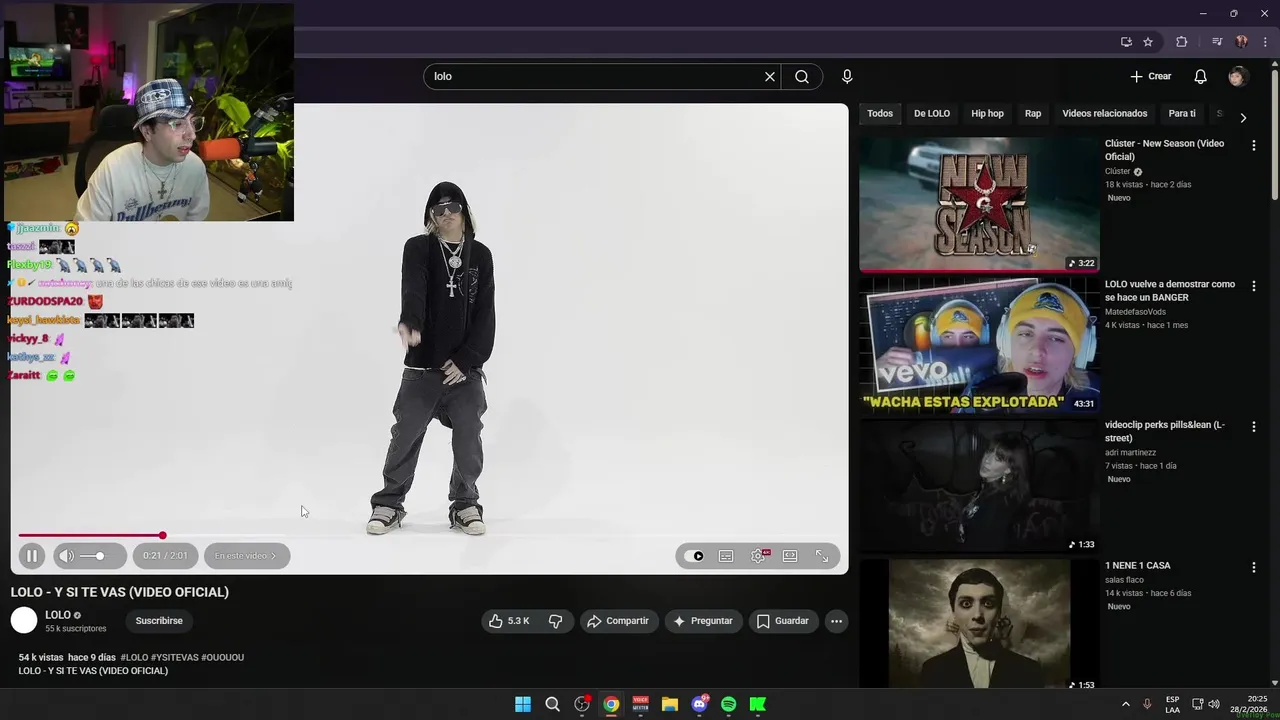Select the 'Hip hop' filter chip
The height and width of the screenshot is (720, 1280).
(x=987, y=114)
